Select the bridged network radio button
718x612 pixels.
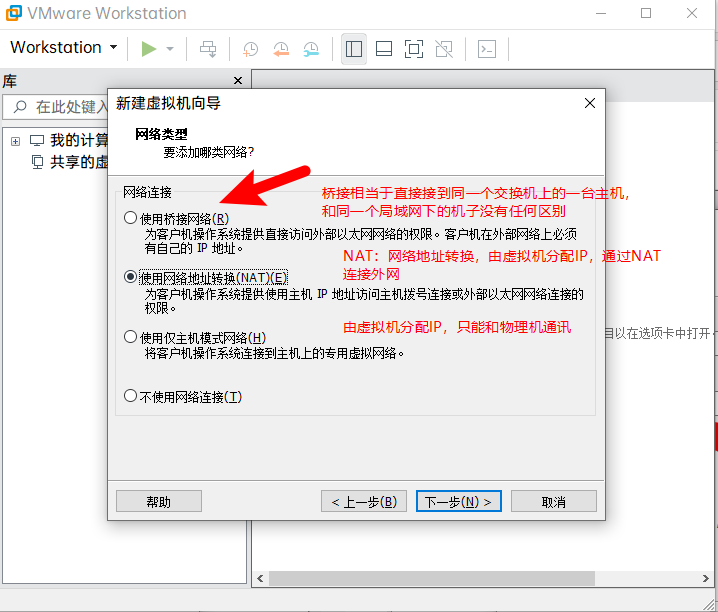click(x=131, y=218)
